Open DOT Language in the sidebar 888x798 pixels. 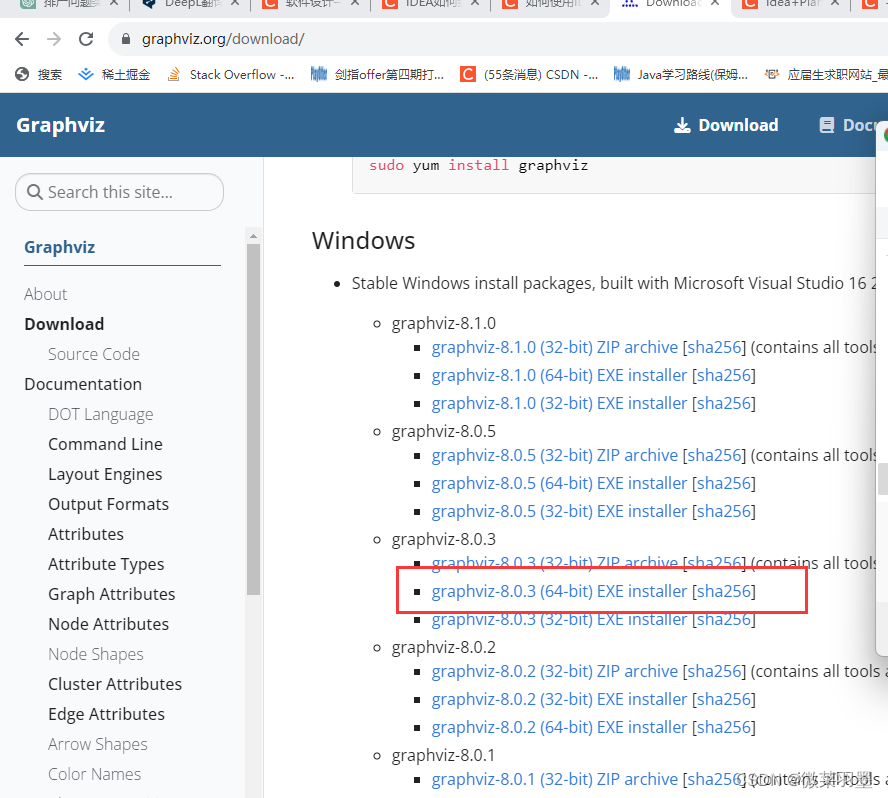[100, 414]
